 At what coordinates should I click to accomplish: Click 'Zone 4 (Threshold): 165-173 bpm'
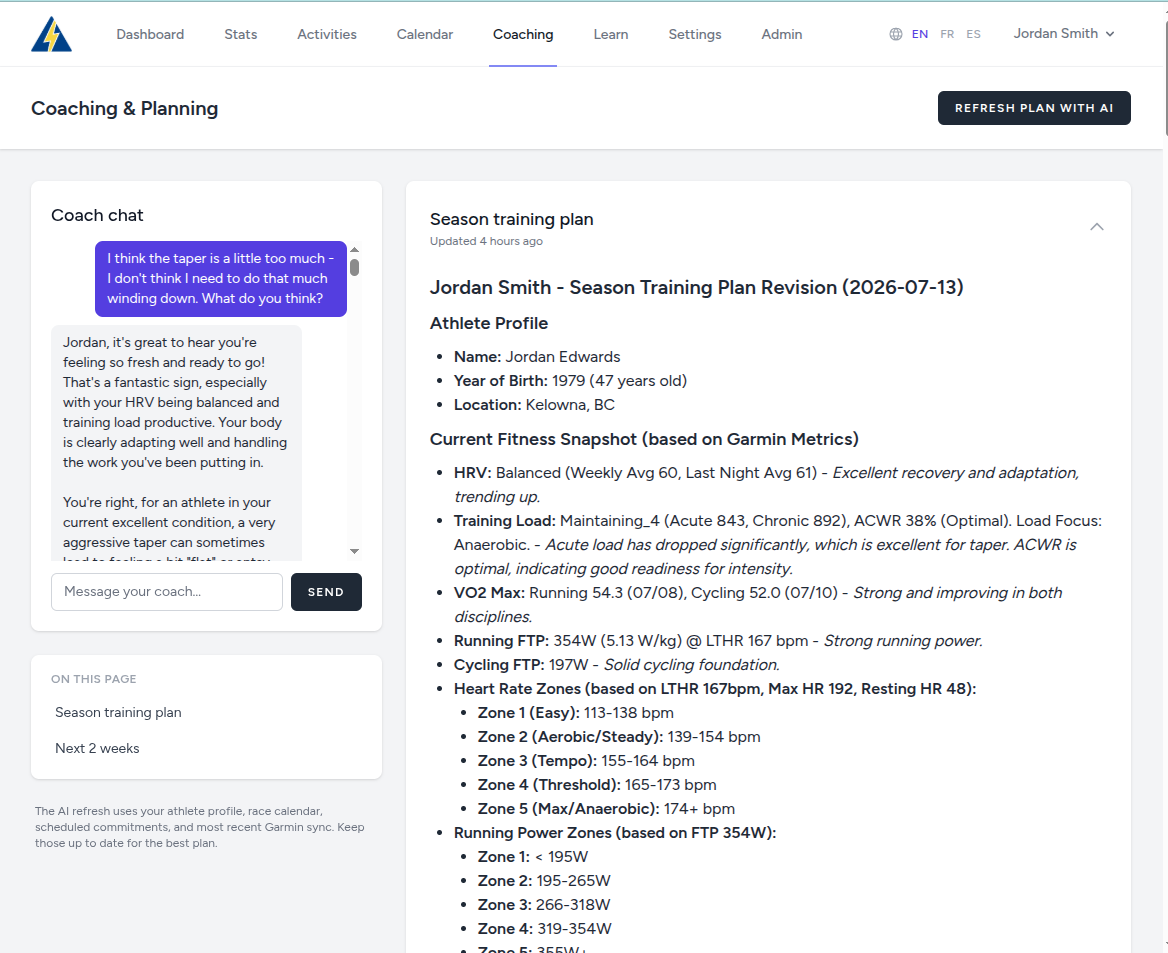(x=597, y=785)
